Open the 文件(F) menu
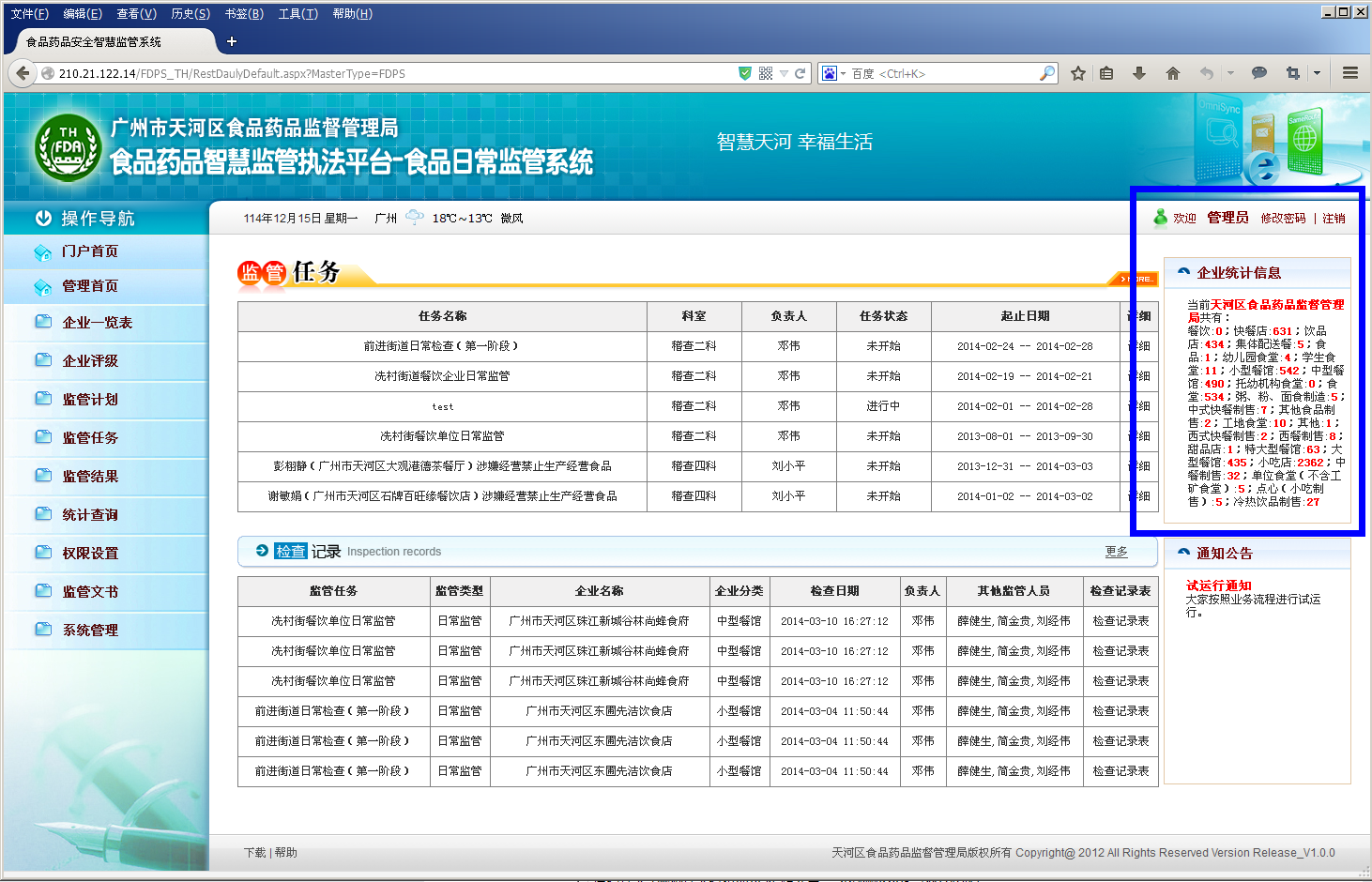The width and height of the screenshot is (1372, 882). pyautogui.click(x=29, y=13)
